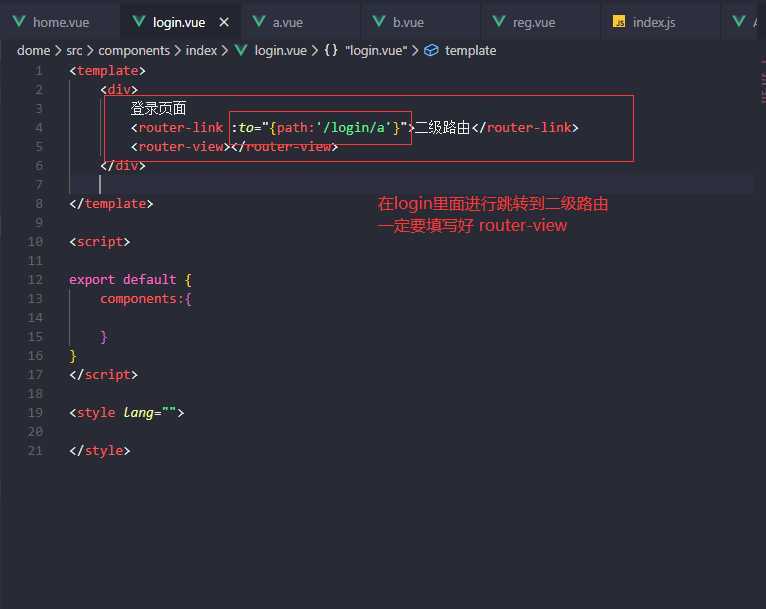Click the router-link opening tag
This screenshot has width=766, height=609.
pyautogui.click(x=177, y=127)
